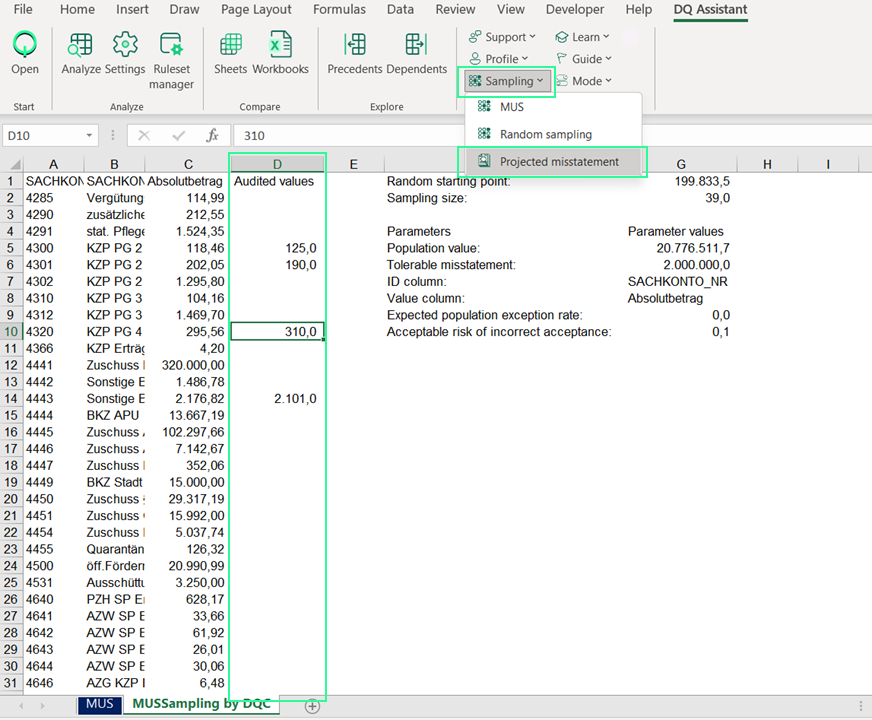Viewport: 872px width, 720px height.
Task: Compare Sheets using the Sheets icon
Action: tap(231, 52)
